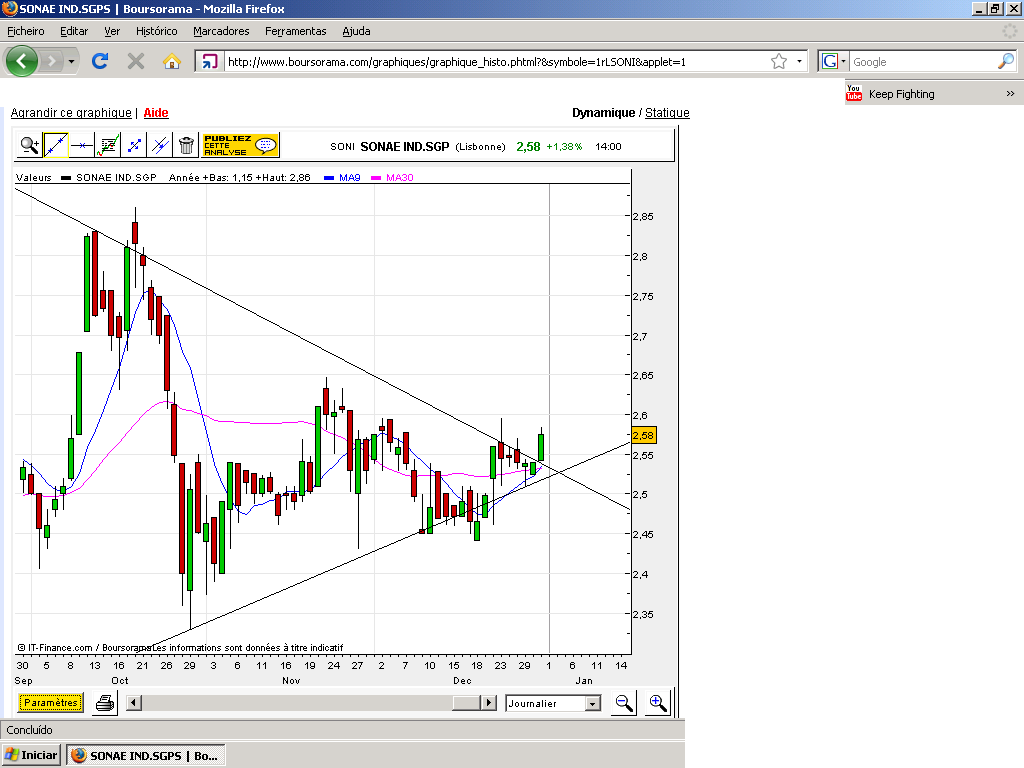Open the Editar menu
This screenshot has width=1024, height=768.
tap(74, 31)
